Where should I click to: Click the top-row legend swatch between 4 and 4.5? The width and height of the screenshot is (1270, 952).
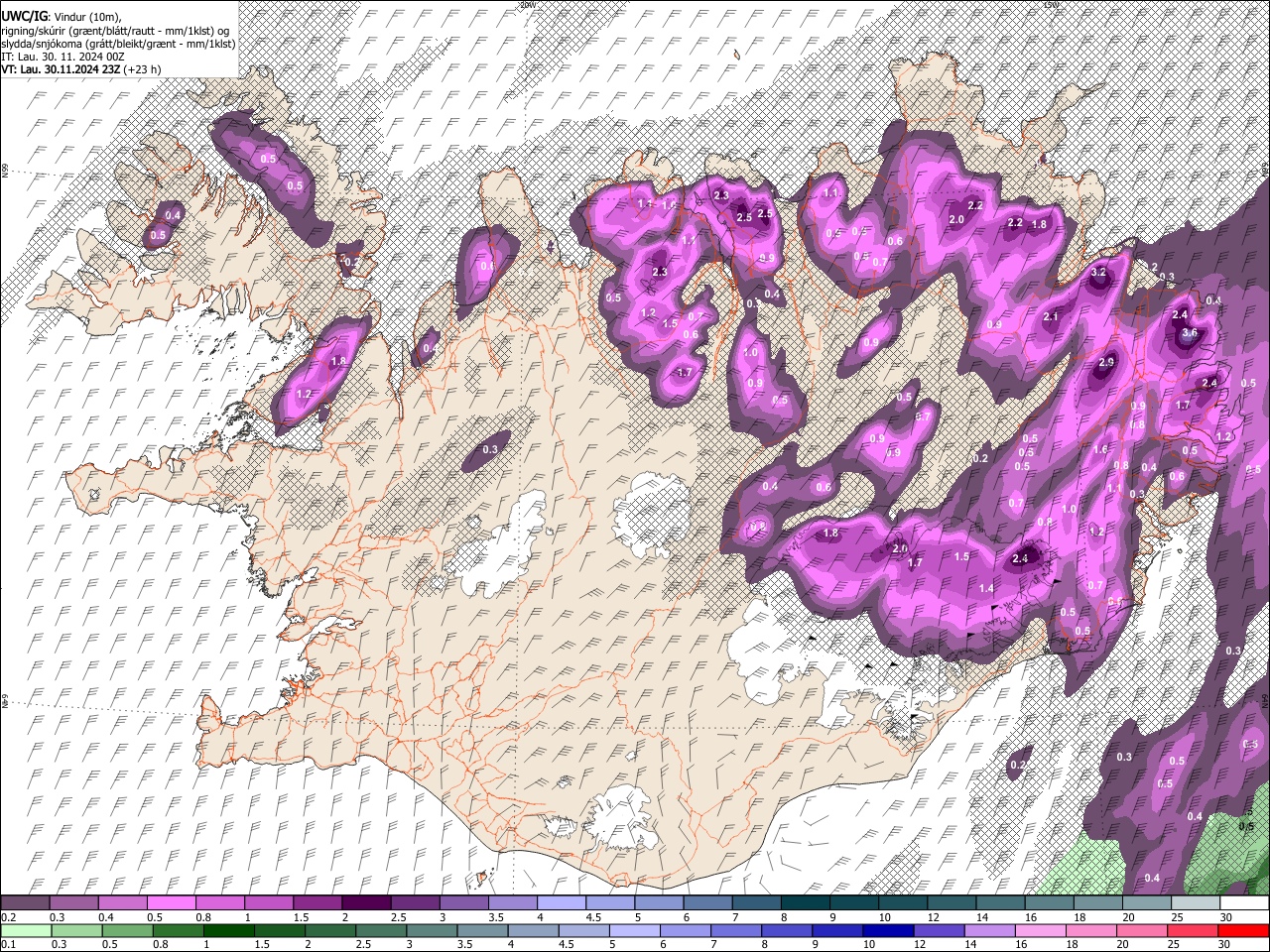pyautogui.click(x=561, y=903)
